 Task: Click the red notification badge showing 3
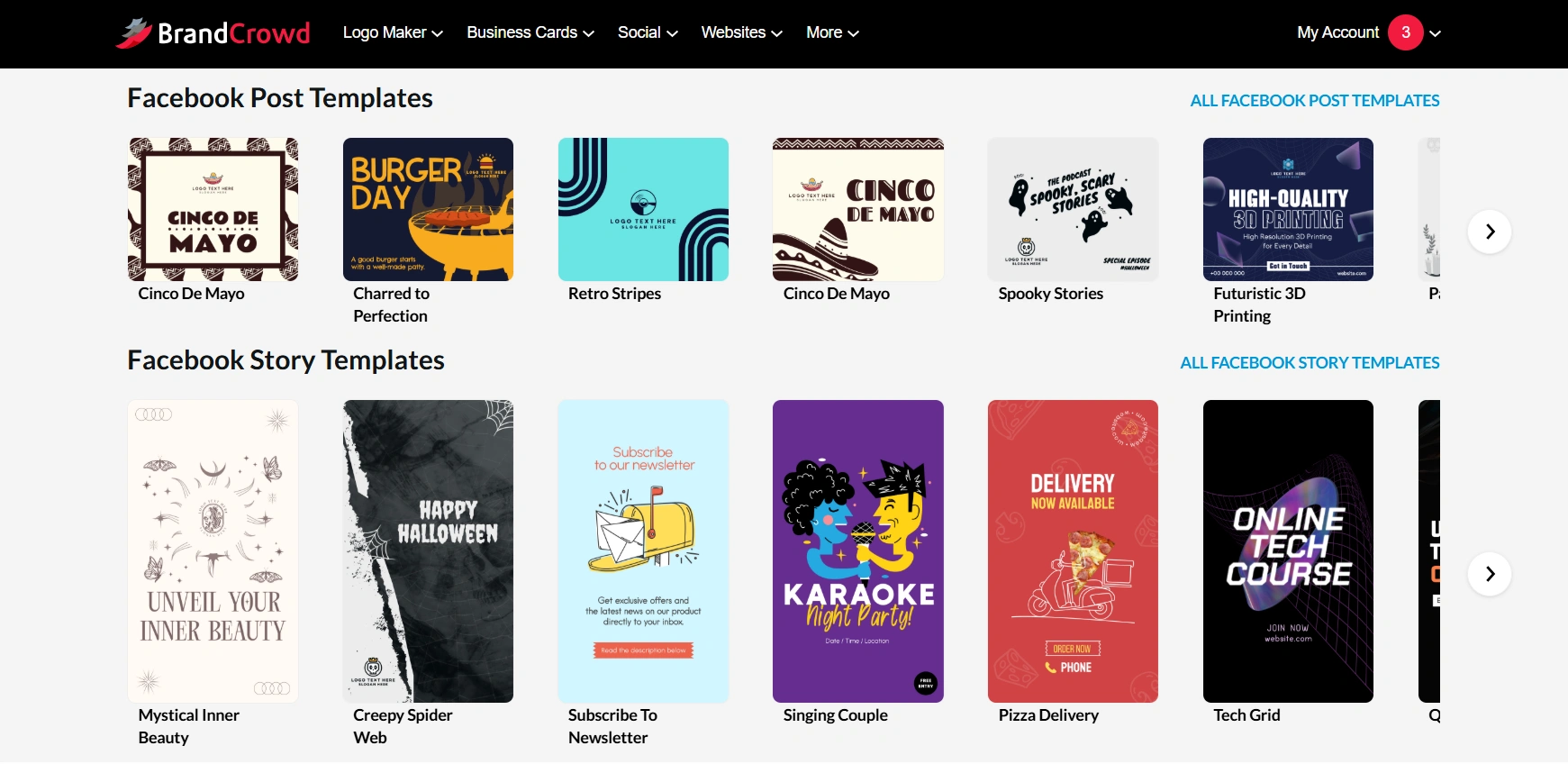1406,32
